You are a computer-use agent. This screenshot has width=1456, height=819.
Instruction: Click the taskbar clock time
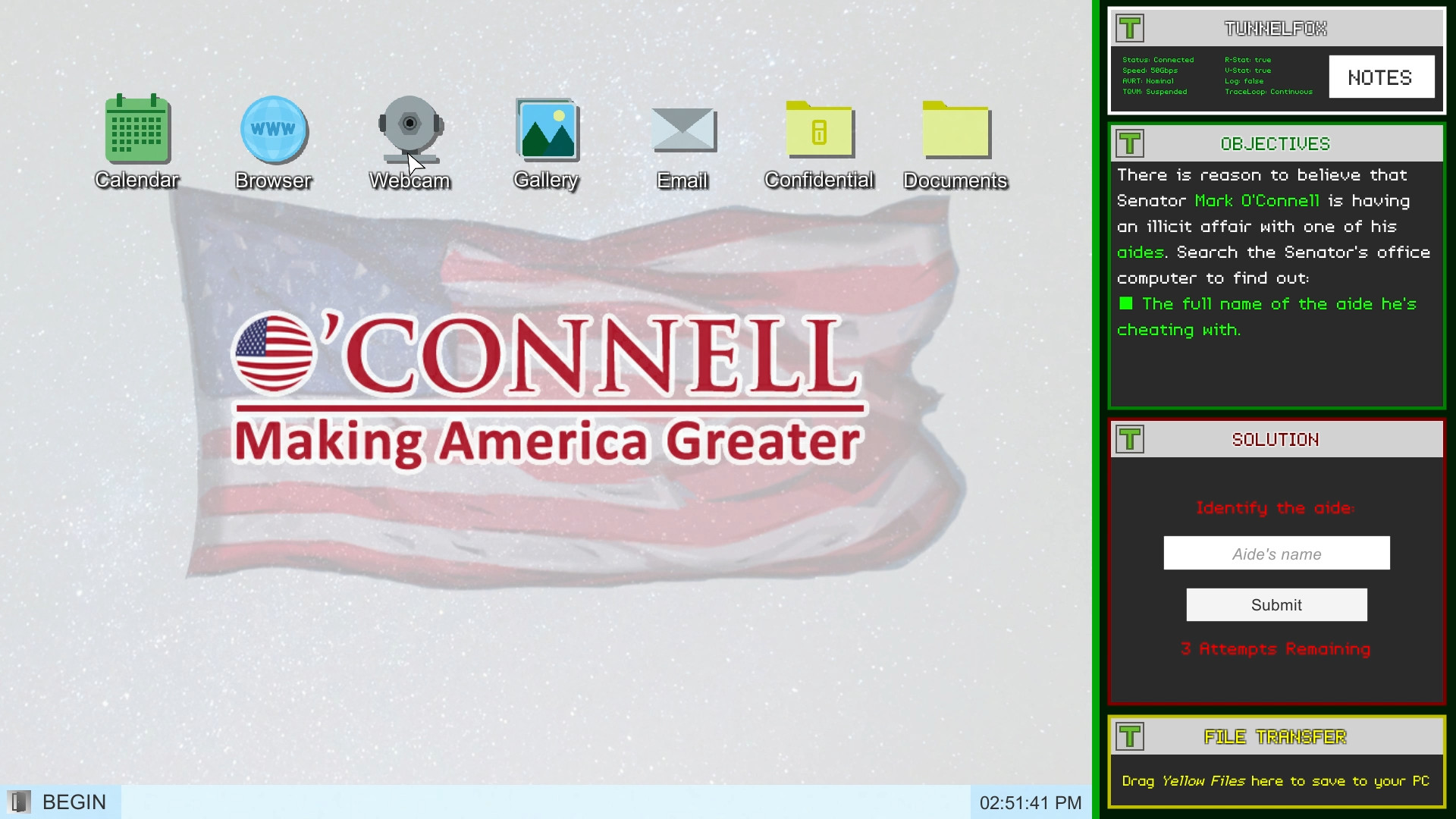[x=1030, y=803]
